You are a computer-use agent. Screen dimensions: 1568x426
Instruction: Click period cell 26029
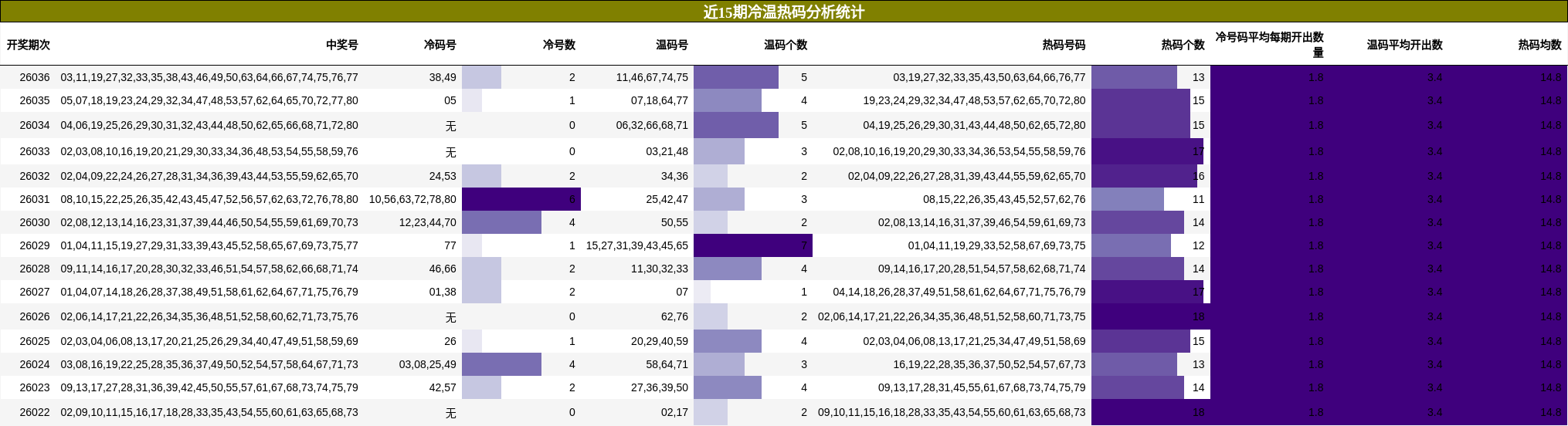(x=35, y=245)
